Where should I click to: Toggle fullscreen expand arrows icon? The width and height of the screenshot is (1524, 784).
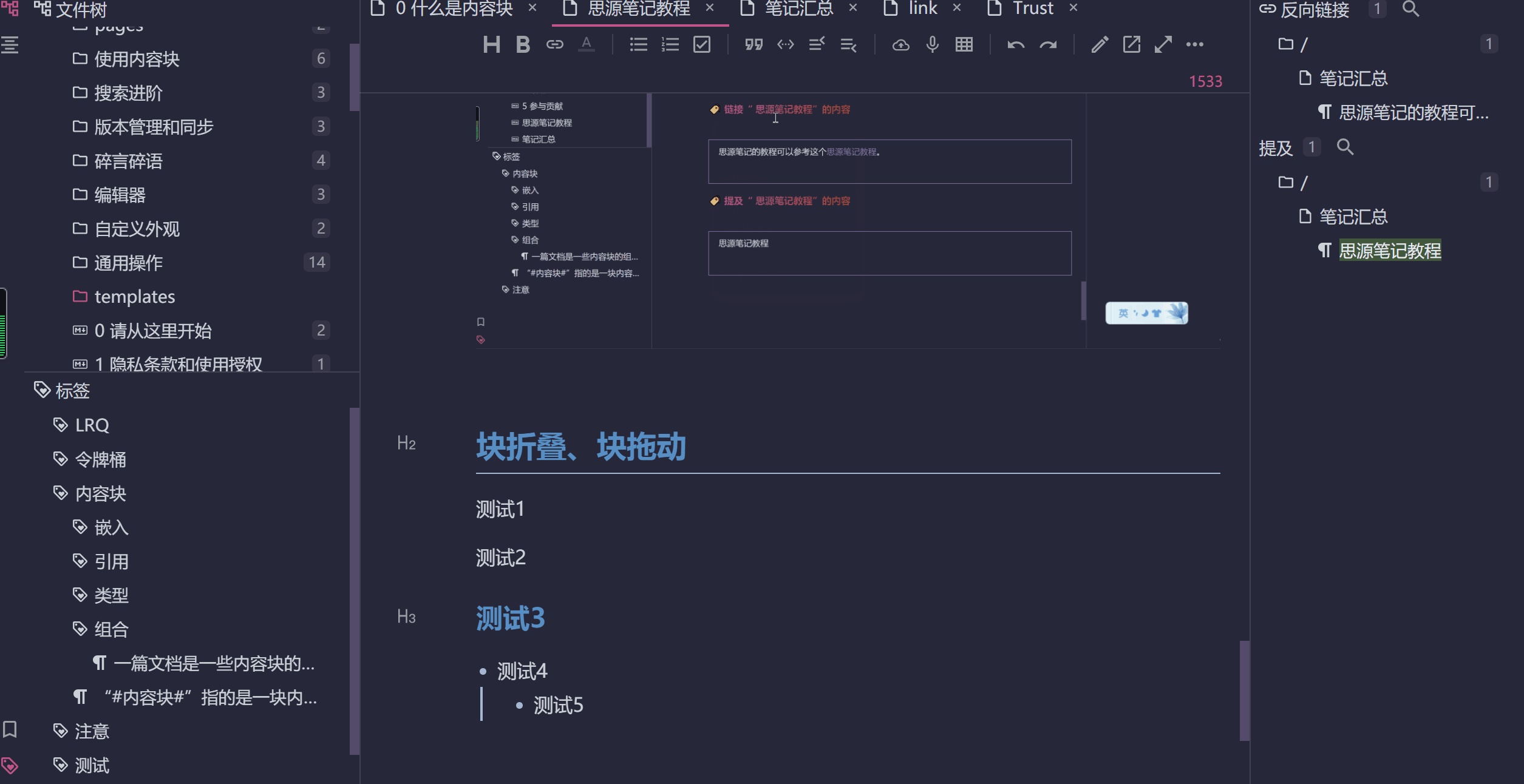coord(1163,44)
